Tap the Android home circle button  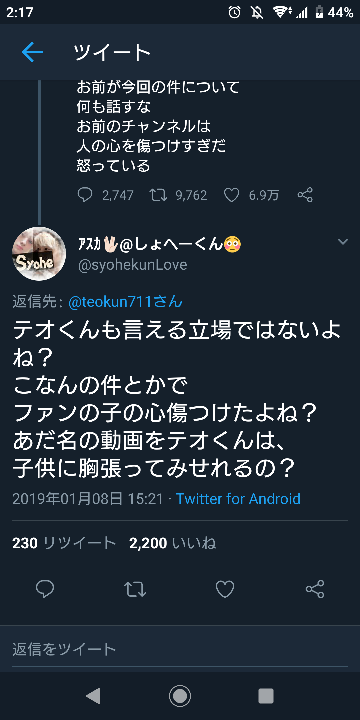click(x=180, y=697)
